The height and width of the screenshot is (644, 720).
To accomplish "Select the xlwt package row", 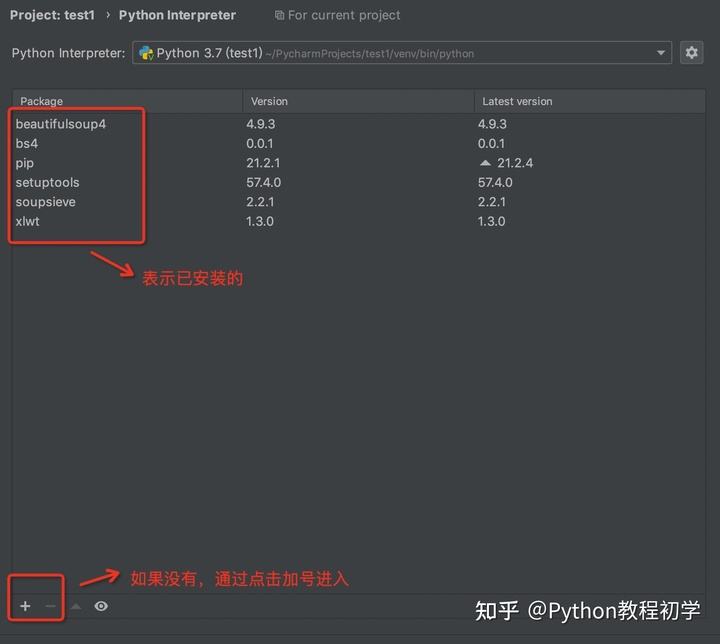I will (x=359, y=221).
